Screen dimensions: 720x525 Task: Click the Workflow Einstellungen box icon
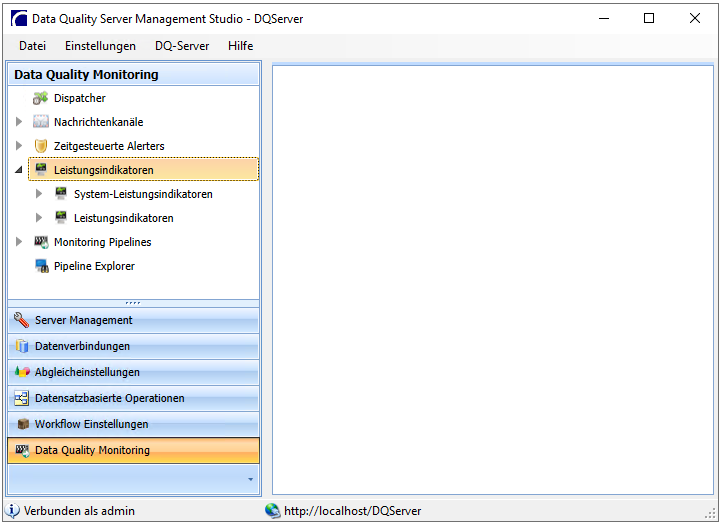22,424
